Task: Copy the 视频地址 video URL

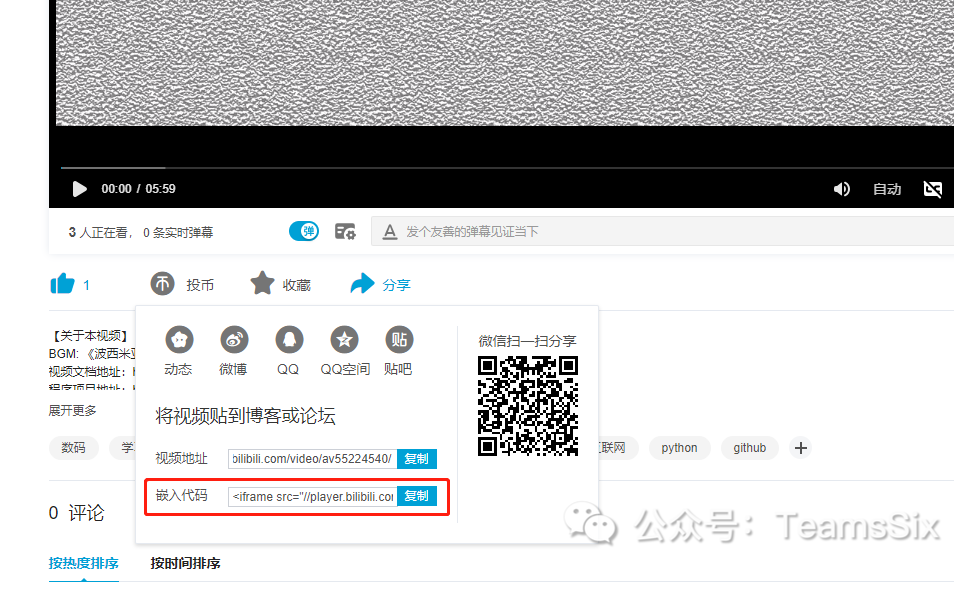Action: point(417,459)
